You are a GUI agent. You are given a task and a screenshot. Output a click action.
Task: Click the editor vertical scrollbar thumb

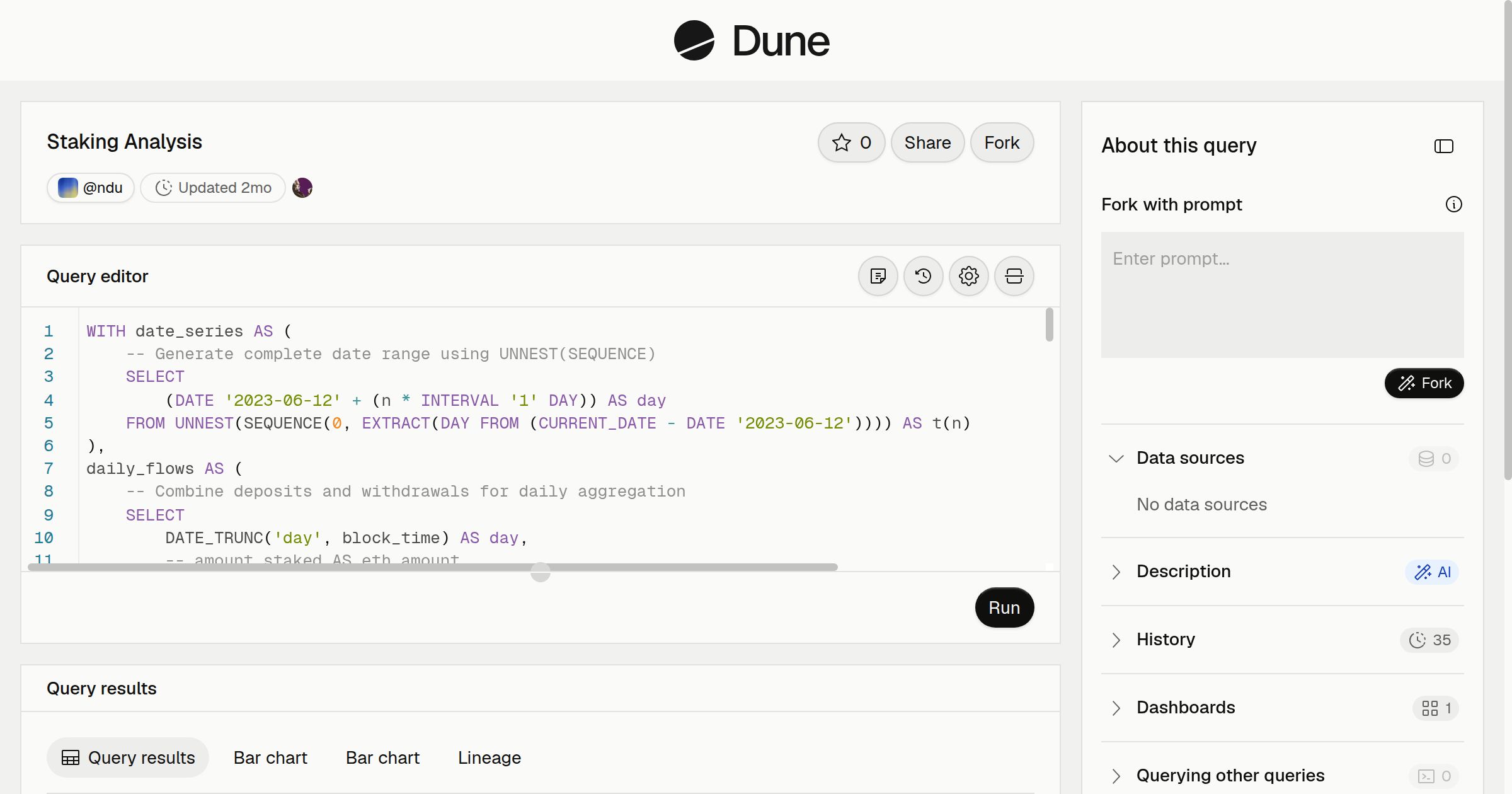pyautogui.click(x=1049, y=325)
